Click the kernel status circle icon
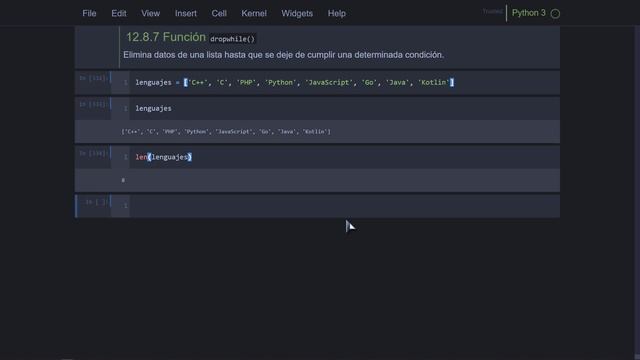Screen dimensions: 640x360 point(555,13)
